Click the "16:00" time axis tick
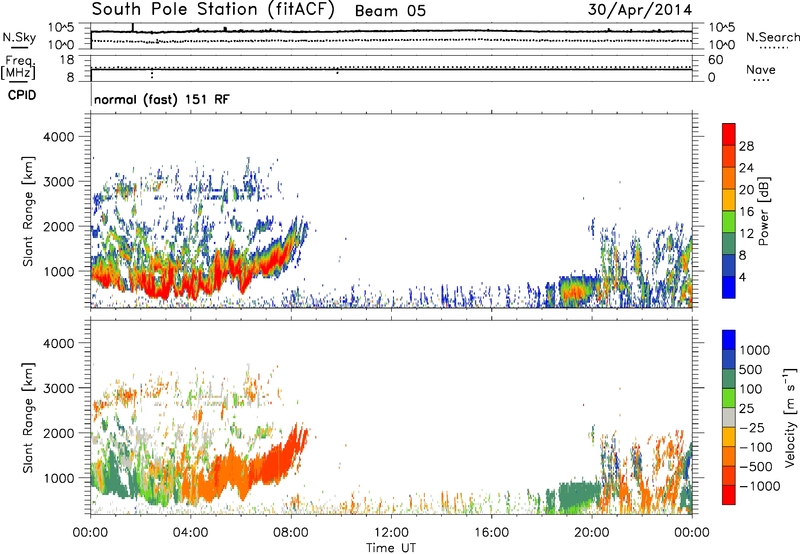800x554 pixels. 491,533
